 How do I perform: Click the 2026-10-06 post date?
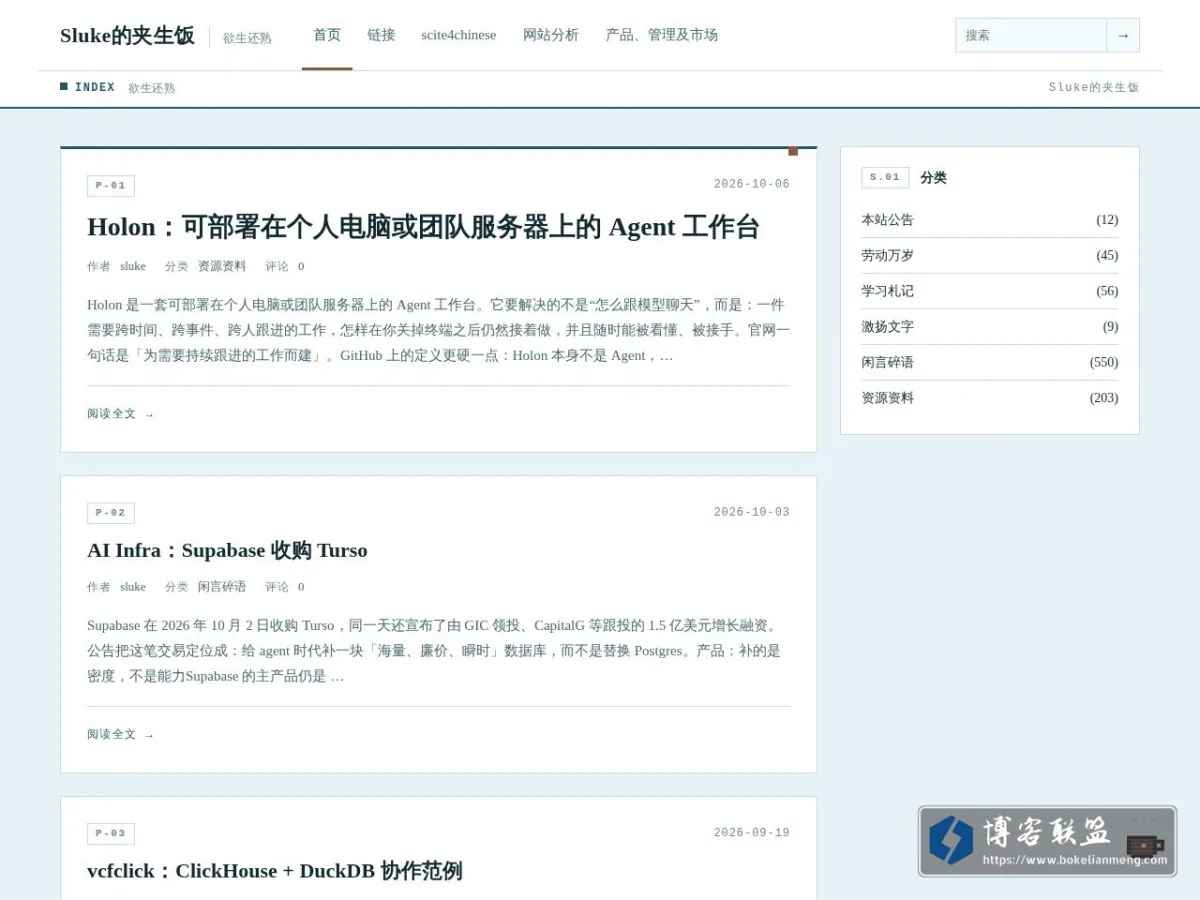[x=752, y=184]
